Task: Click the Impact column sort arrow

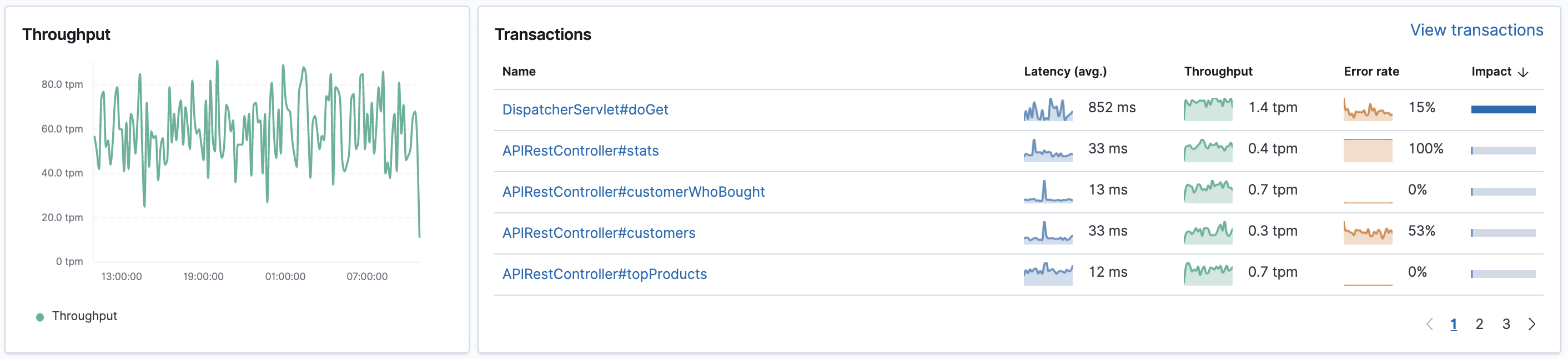Action: click(1523, 72)
